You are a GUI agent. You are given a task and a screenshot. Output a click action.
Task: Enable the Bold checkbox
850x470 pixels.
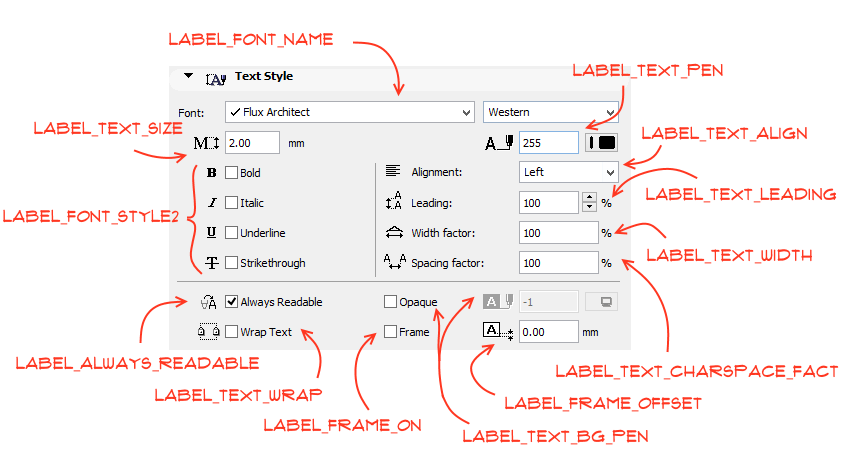tap(231, 173)
